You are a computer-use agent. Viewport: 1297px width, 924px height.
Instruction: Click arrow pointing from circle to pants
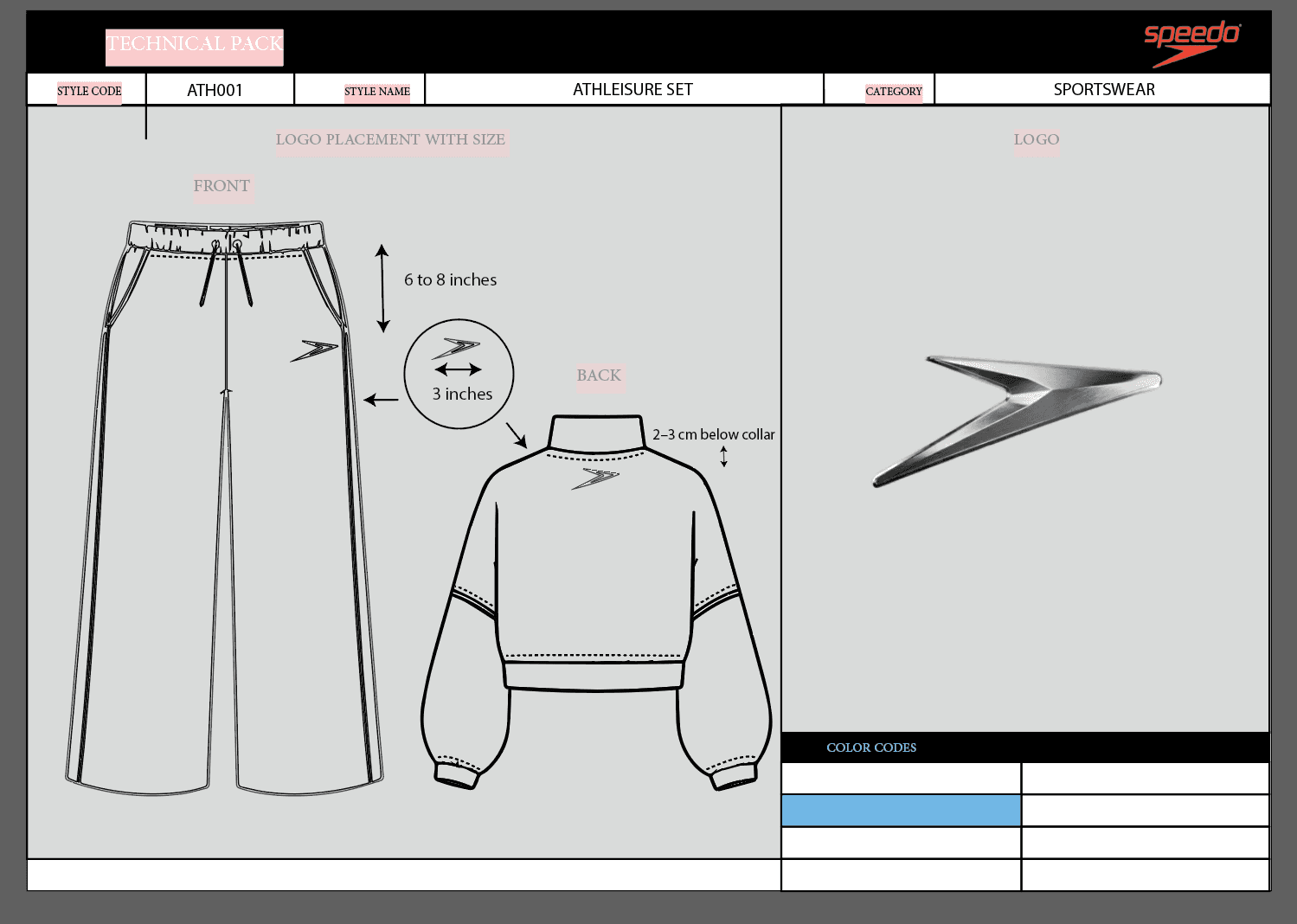click(x=381, y=400)
